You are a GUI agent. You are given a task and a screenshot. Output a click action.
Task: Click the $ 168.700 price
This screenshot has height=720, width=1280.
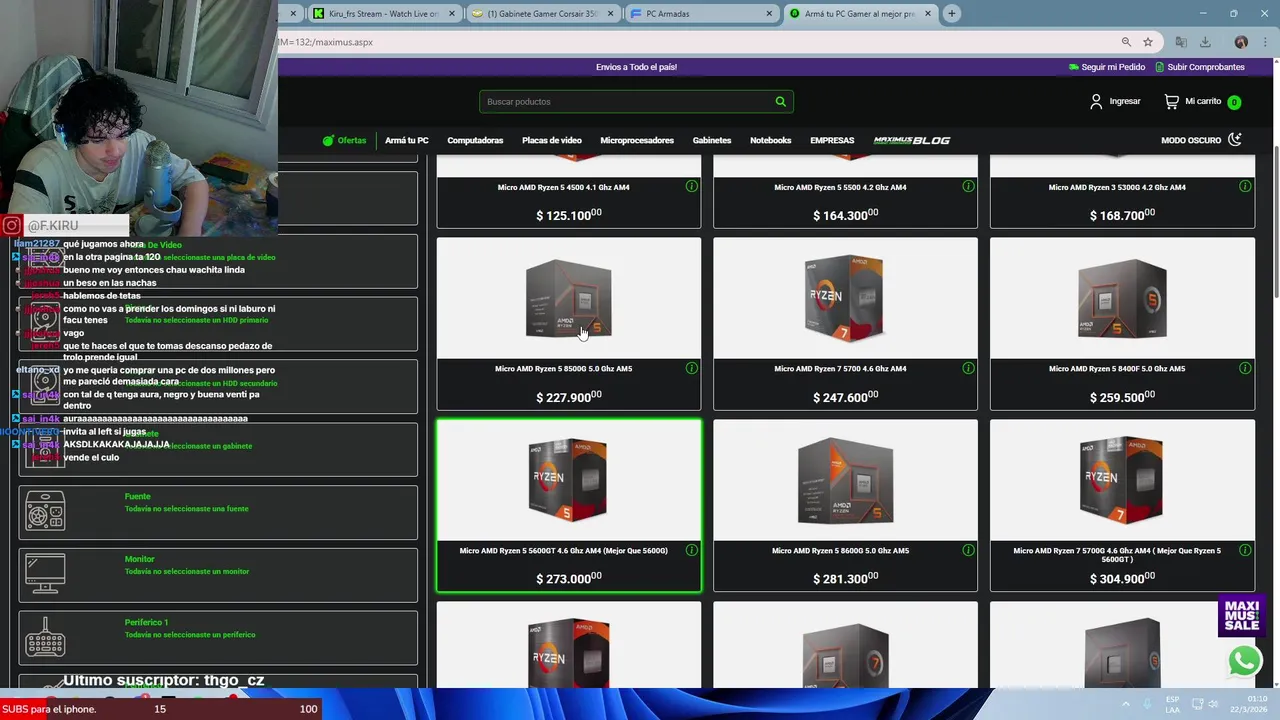pyautogui.click(x=1122, y=215)
